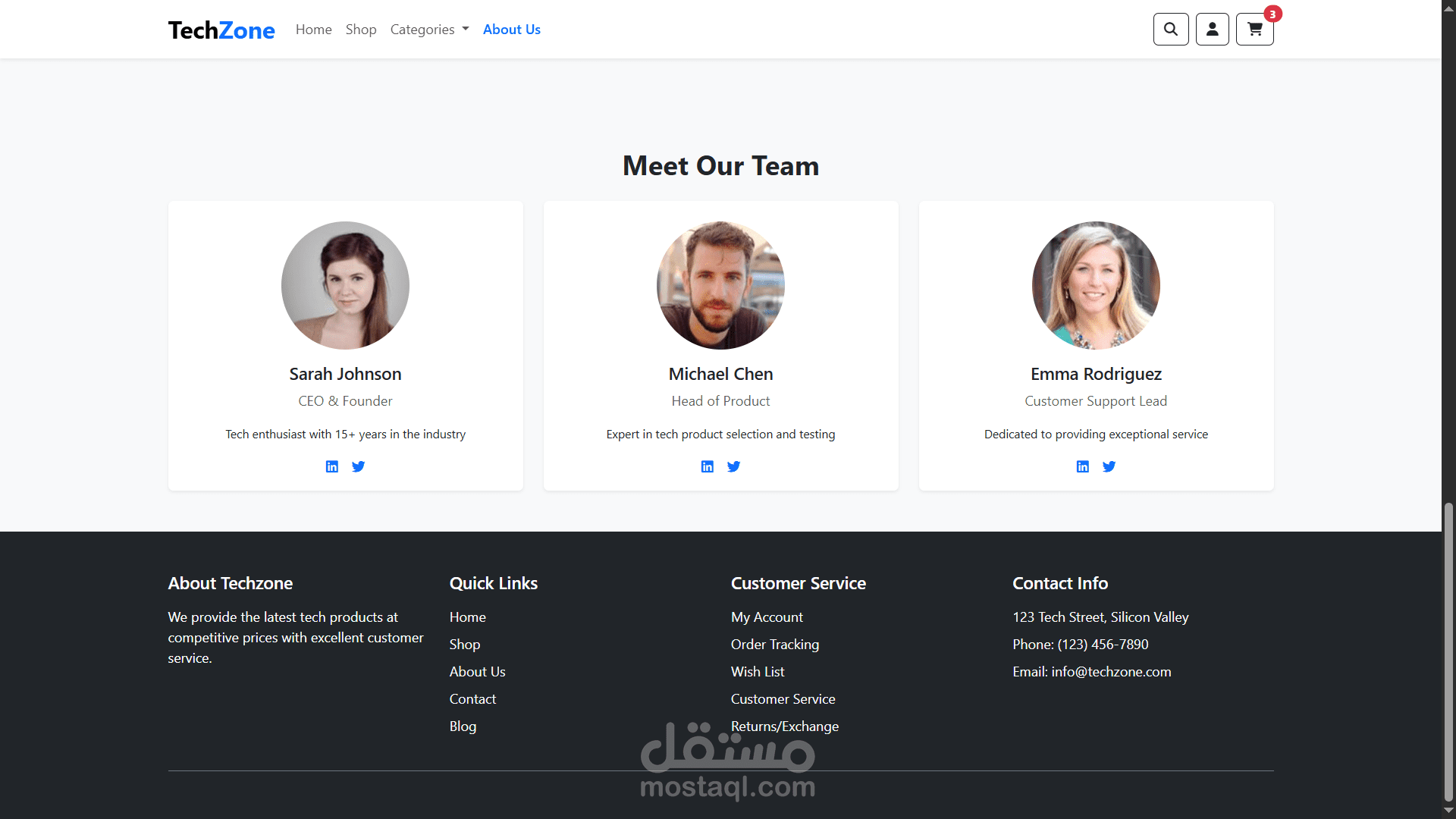This screenshot has width=1456, height=819.
Task: Click Sarah Johnson's profile photo
Action: (x=346, y=285)
